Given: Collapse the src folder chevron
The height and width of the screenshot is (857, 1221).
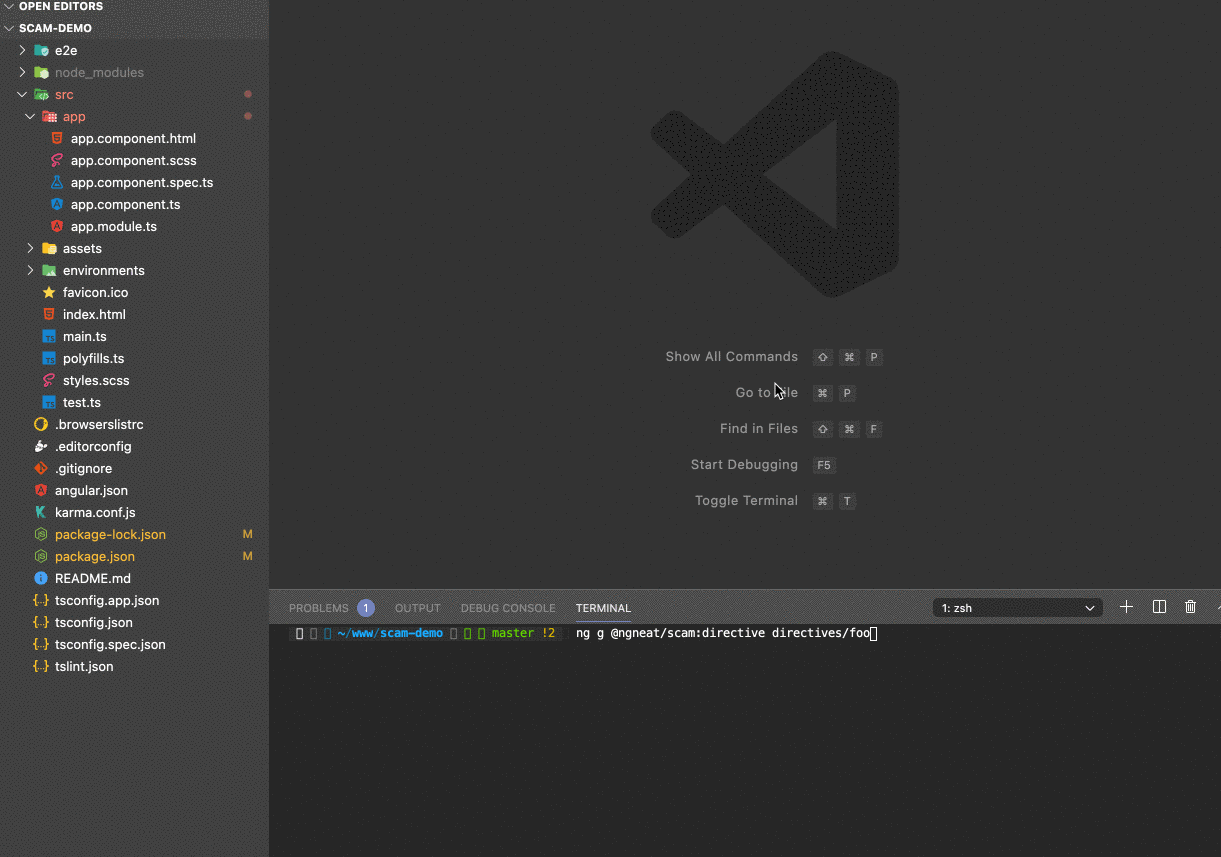Looking at the screenshot, I should click(x=22, y=94).
